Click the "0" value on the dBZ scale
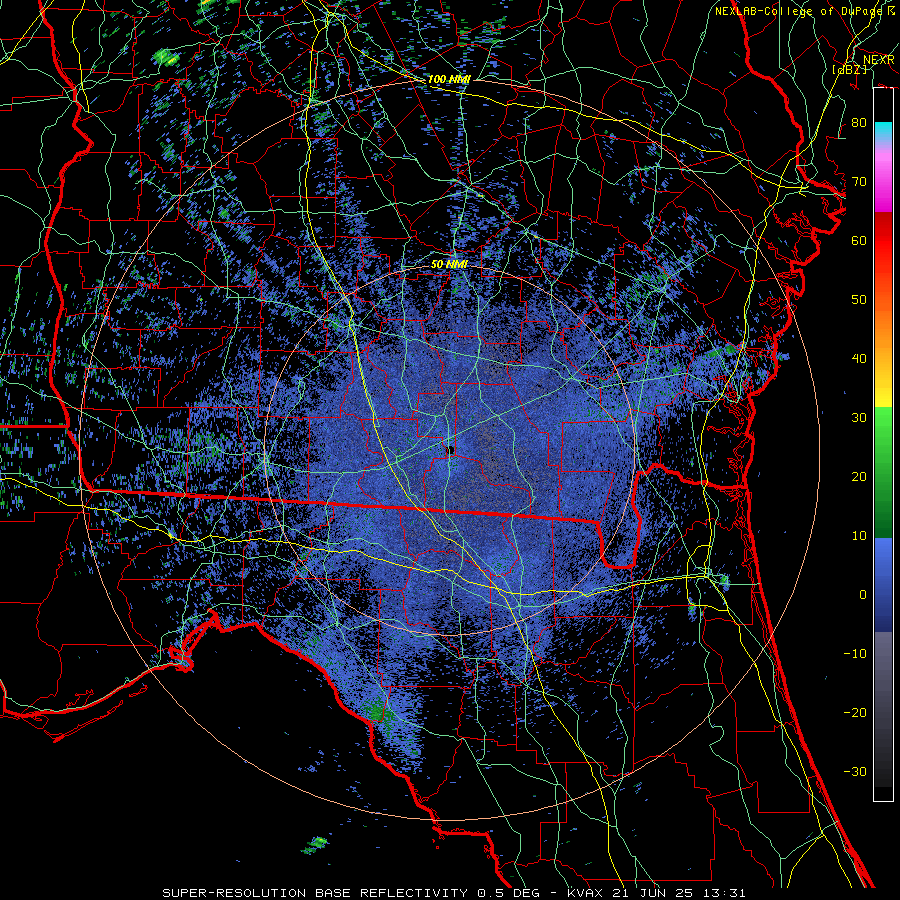The image size is (900, 900). (x=863, y=595)
